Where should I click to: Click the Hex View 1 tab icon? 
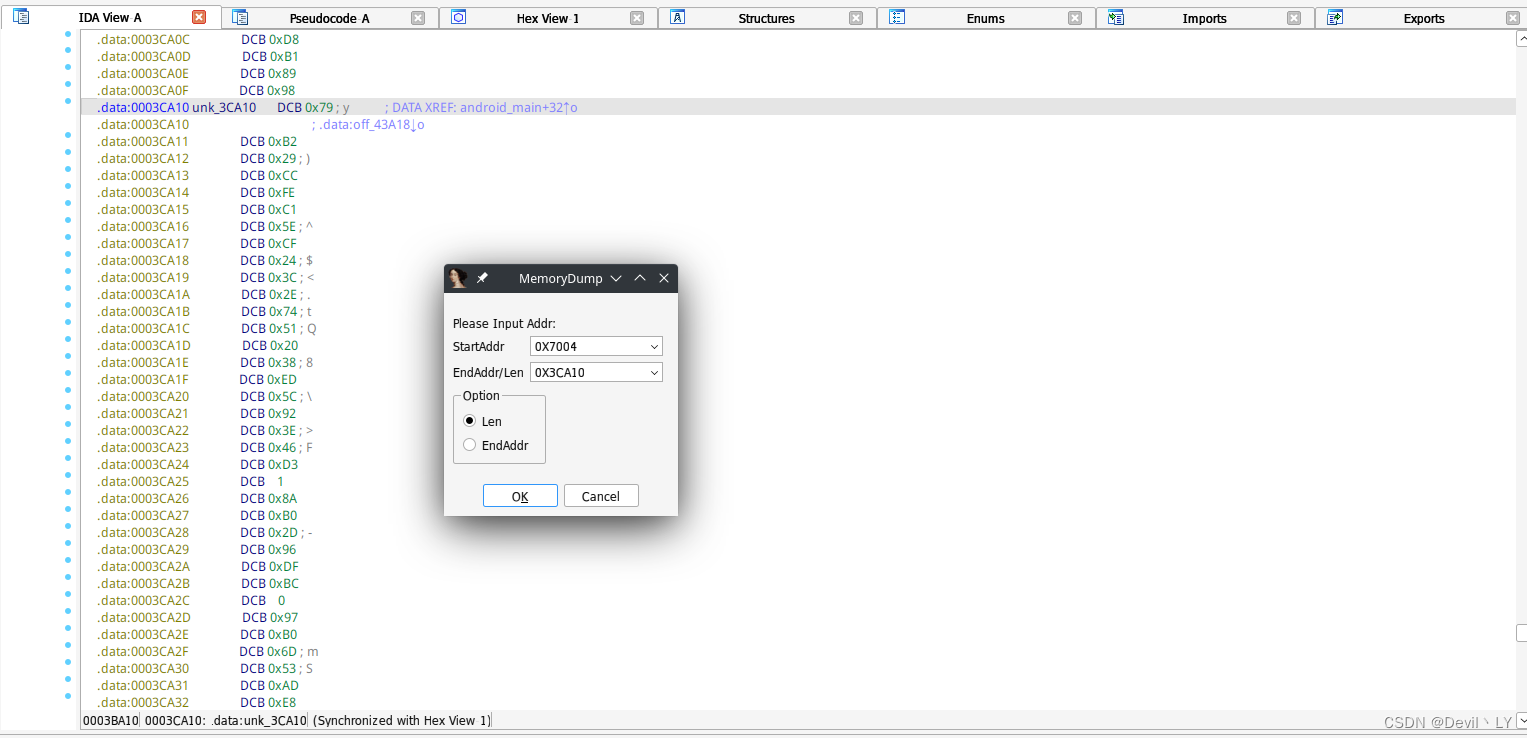pos(458,17)
